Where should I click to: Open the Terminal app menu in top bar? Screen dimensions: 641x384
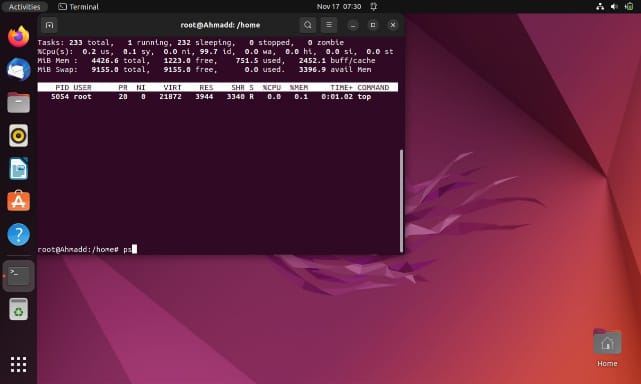coord(78,7)
